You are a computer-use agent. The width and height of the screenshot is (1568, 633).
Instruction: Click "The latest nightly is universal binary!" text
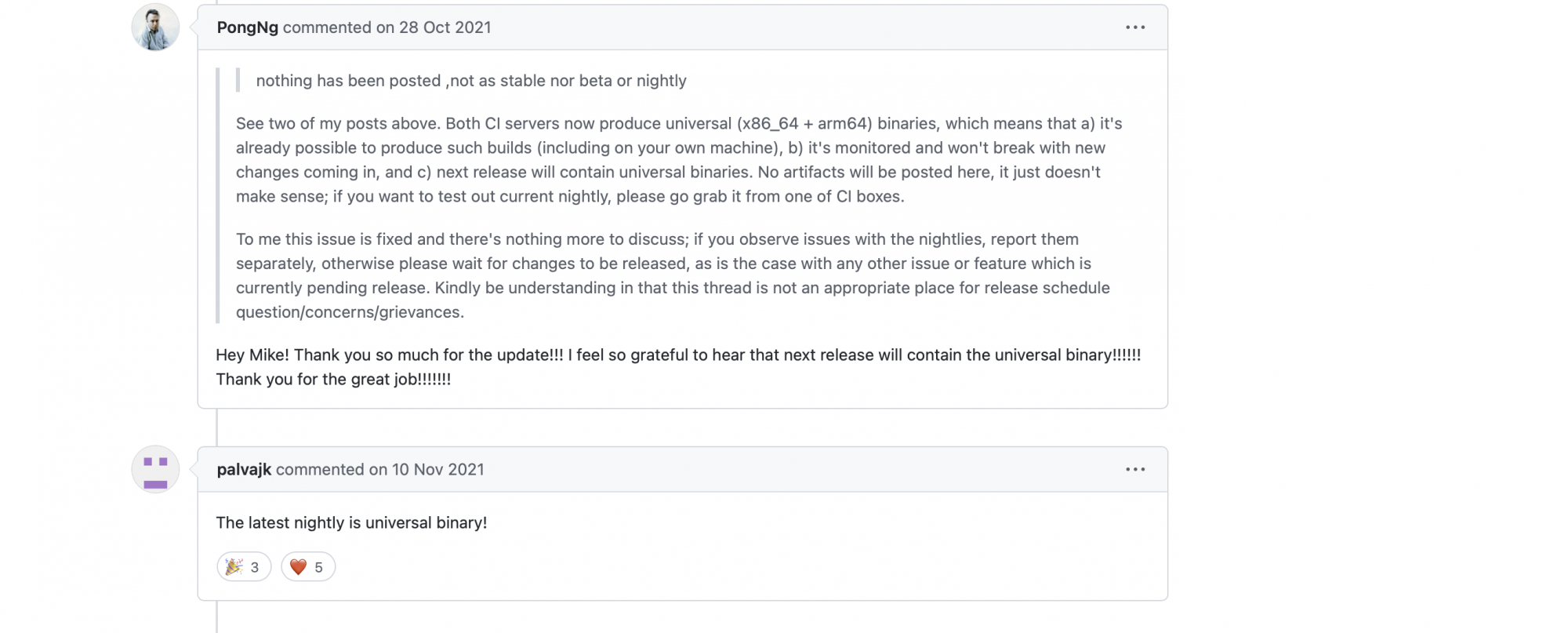click(351, 523)
